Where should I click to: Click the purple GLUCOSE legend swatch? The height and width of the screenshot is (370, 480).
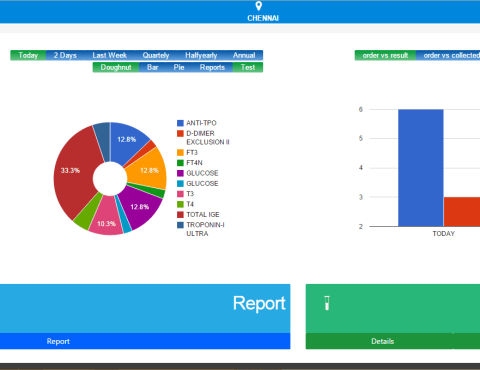[180, 173]
